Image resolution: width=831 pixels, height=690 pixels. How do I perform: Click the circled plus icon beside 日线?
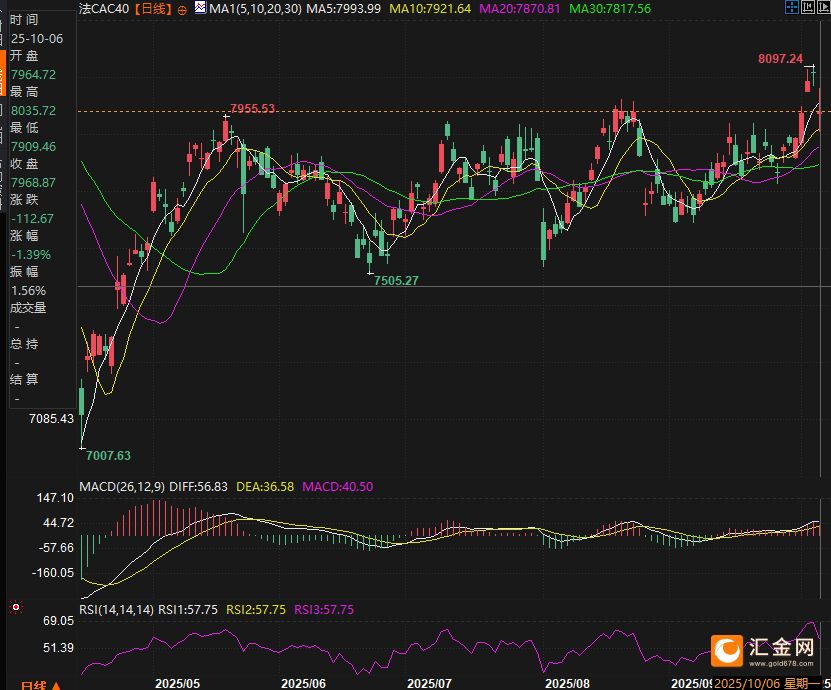pos(181,8)
